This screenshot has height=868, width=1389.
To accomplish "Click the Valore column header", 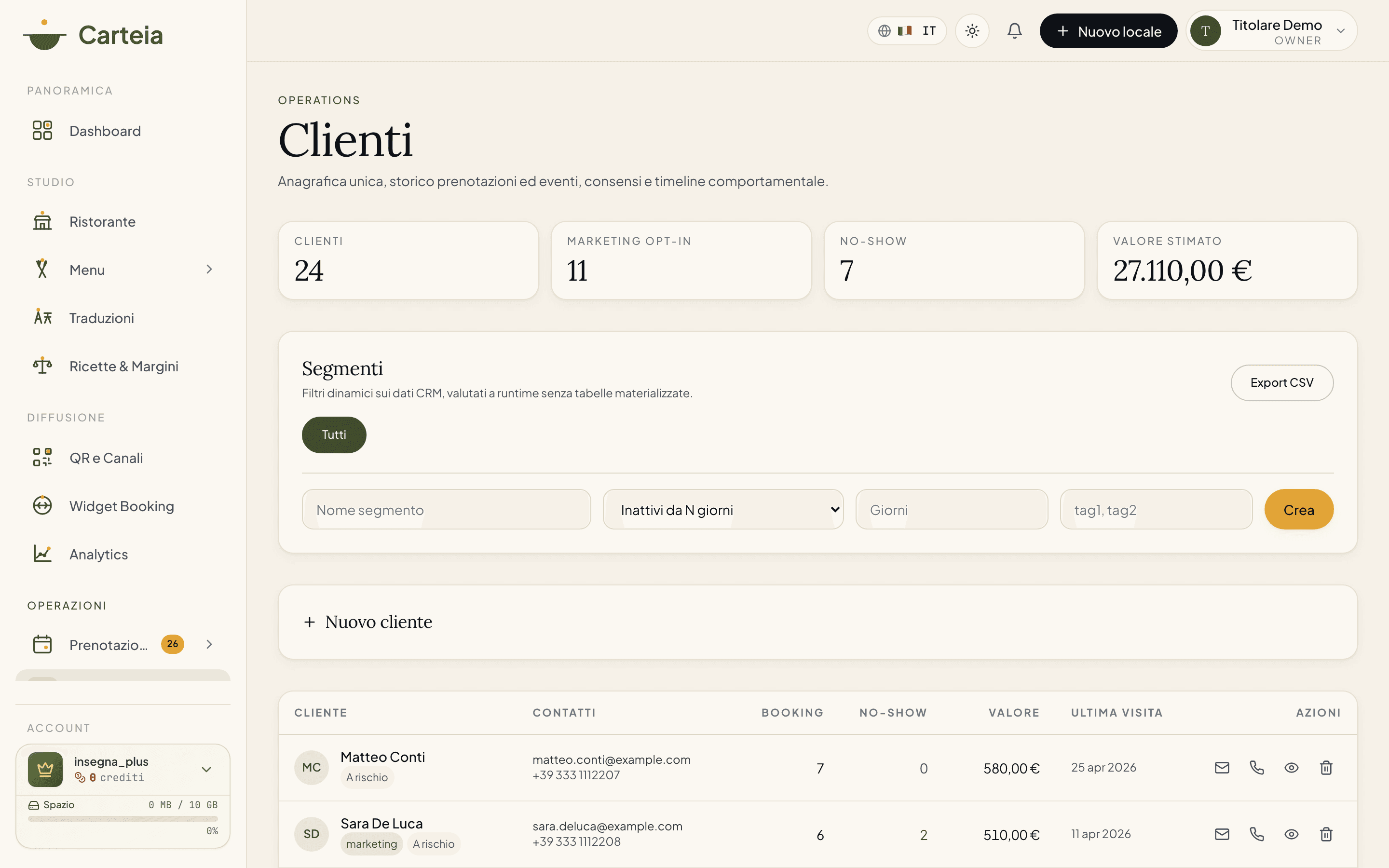I will [x=1014, y=712].
